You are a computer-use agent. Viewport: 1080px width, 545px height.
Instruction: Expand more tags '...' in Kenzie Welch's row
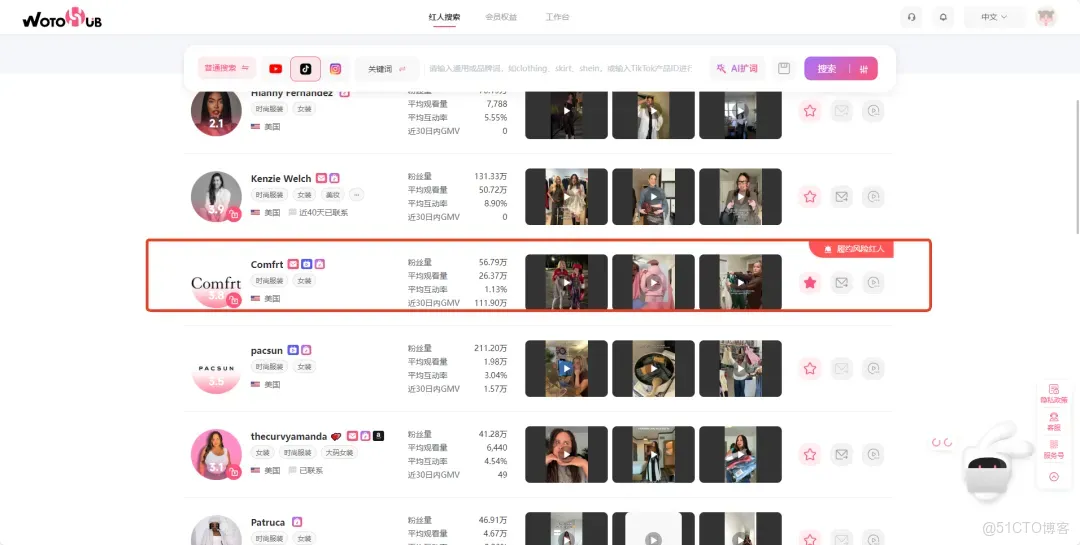(356, 195)
